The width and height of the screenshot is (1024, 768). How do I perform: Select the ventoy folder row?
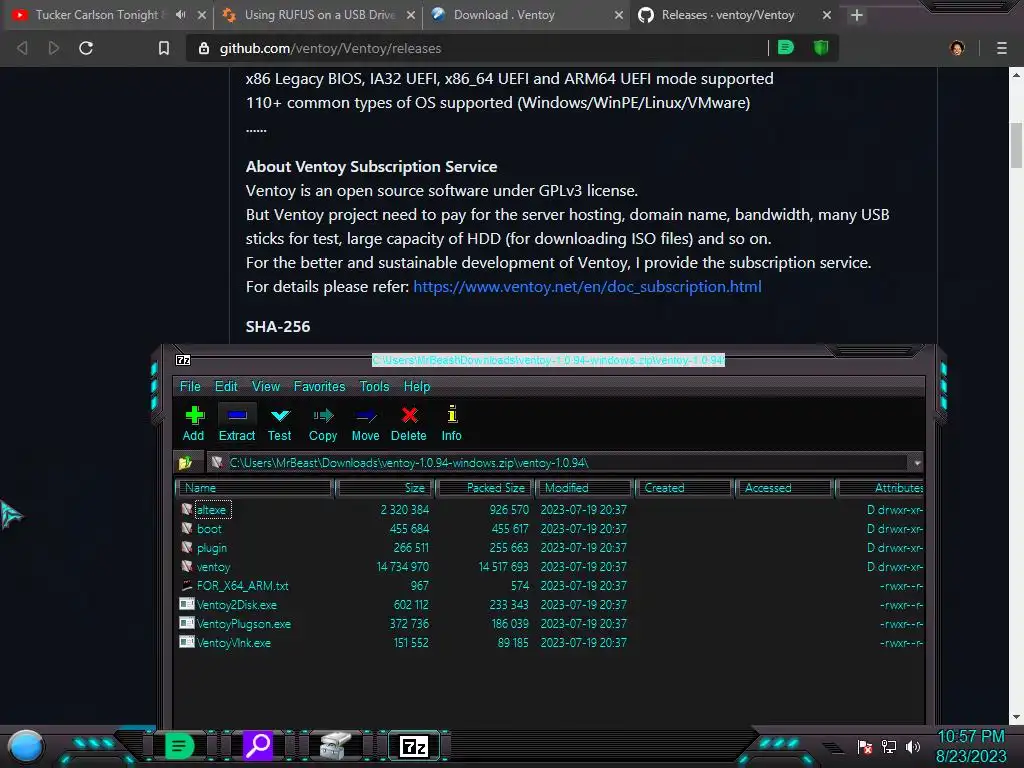[551, 567]
